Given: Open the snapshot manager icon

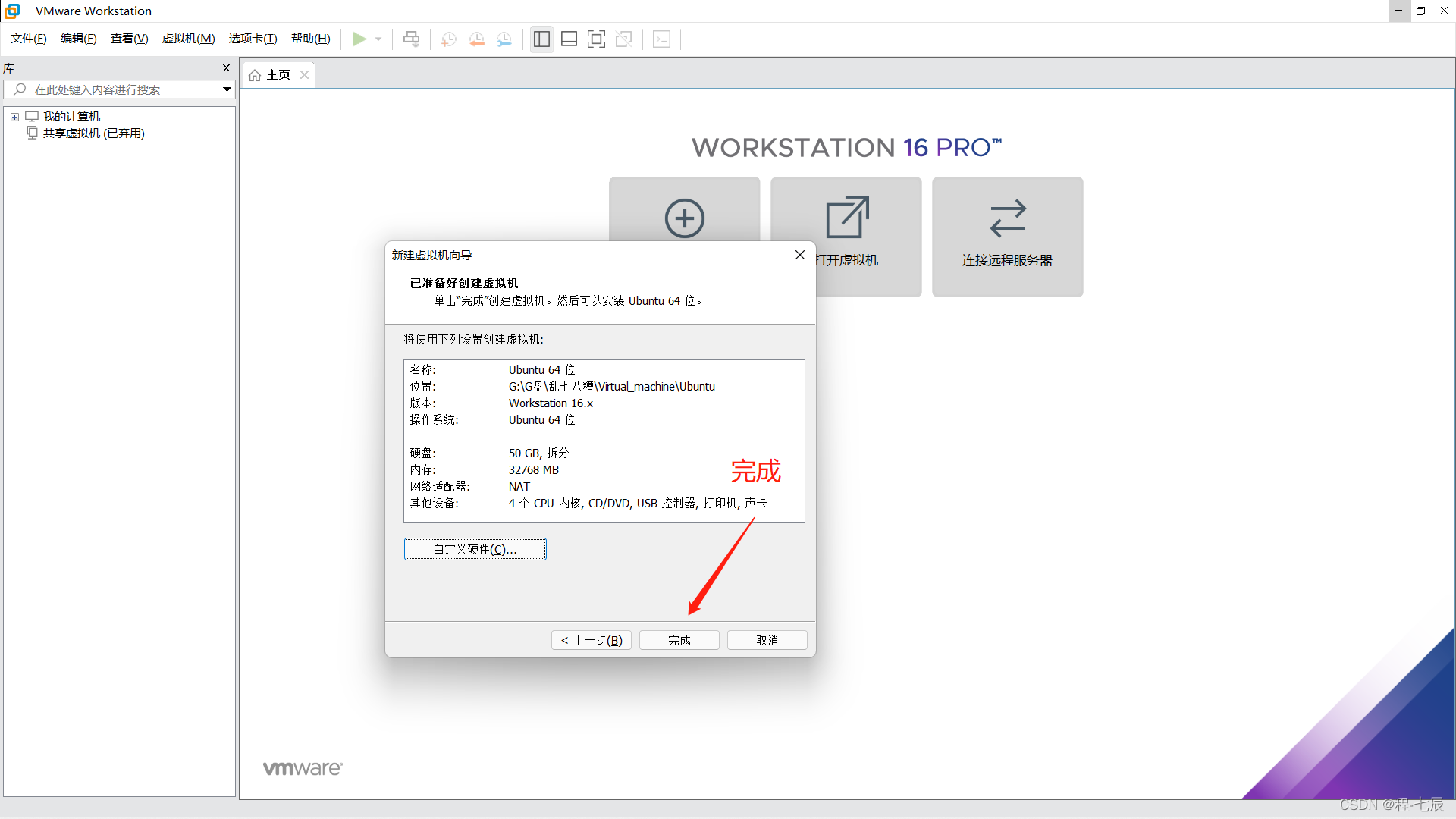Looking at the screenshot, I should point(504,39).
